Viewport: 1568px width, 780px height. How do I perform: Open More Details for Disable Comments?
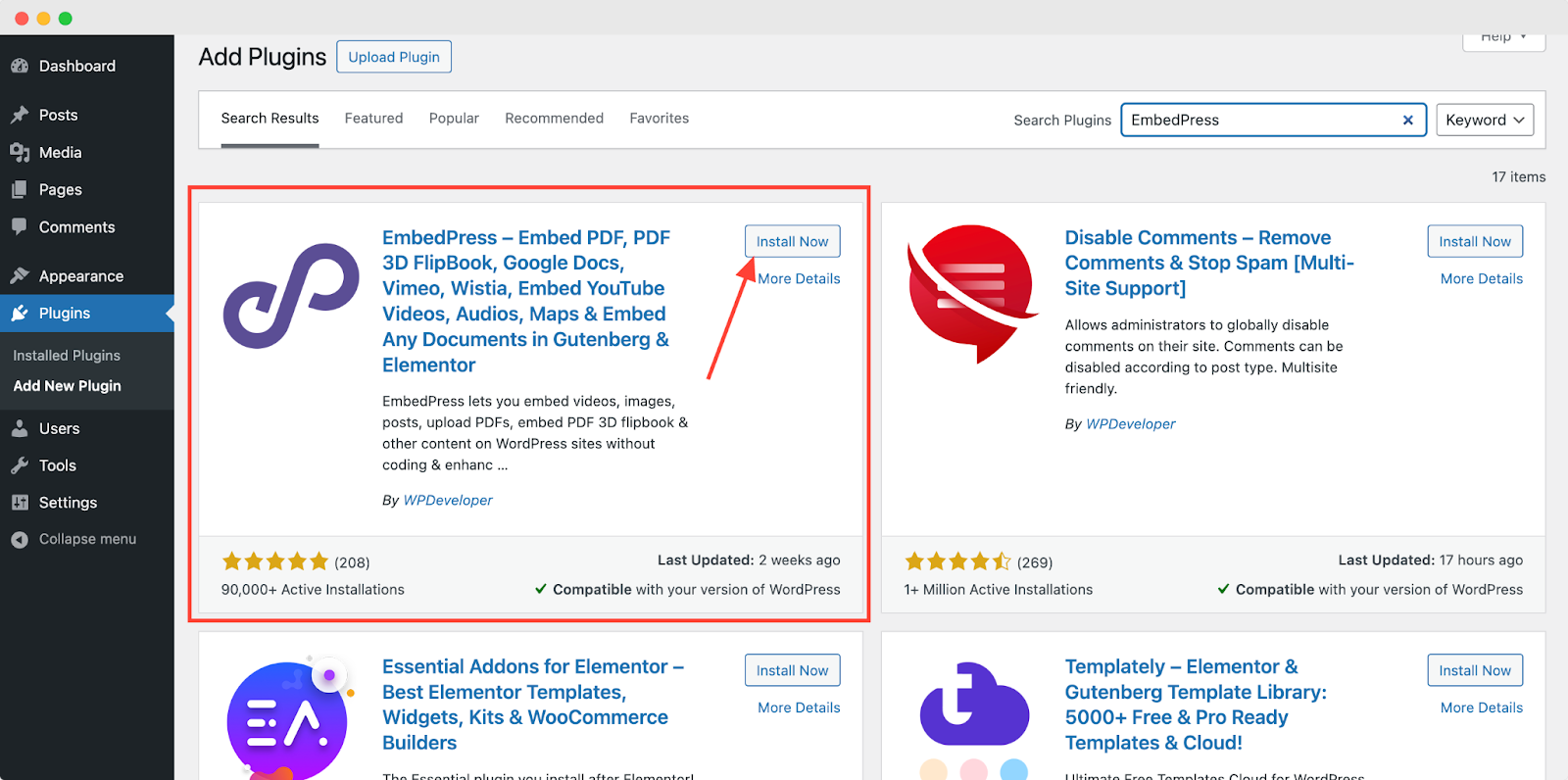click(x=1482, y=279)
